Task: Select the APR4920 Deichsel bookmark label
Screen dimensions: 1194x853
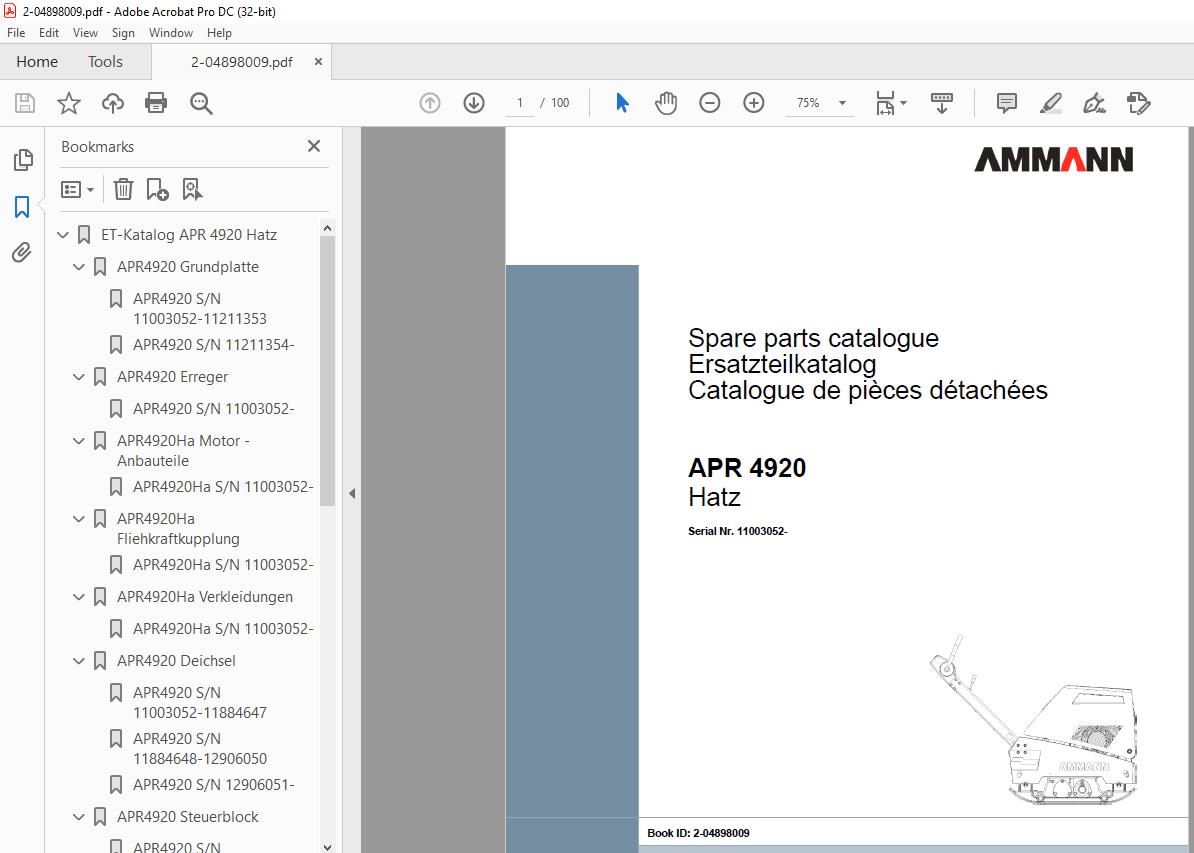Action: (176, 661)
